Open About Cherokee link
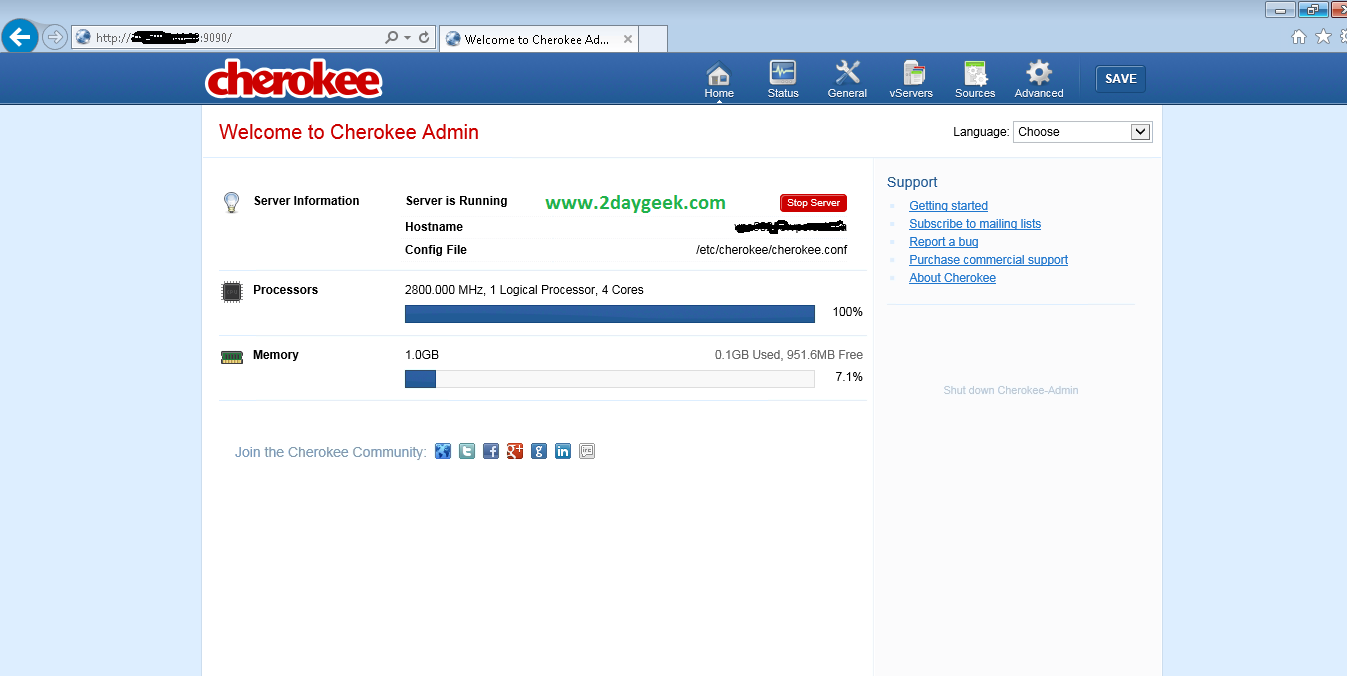Viewport: 1347px width, 676px height. (952, 278)
